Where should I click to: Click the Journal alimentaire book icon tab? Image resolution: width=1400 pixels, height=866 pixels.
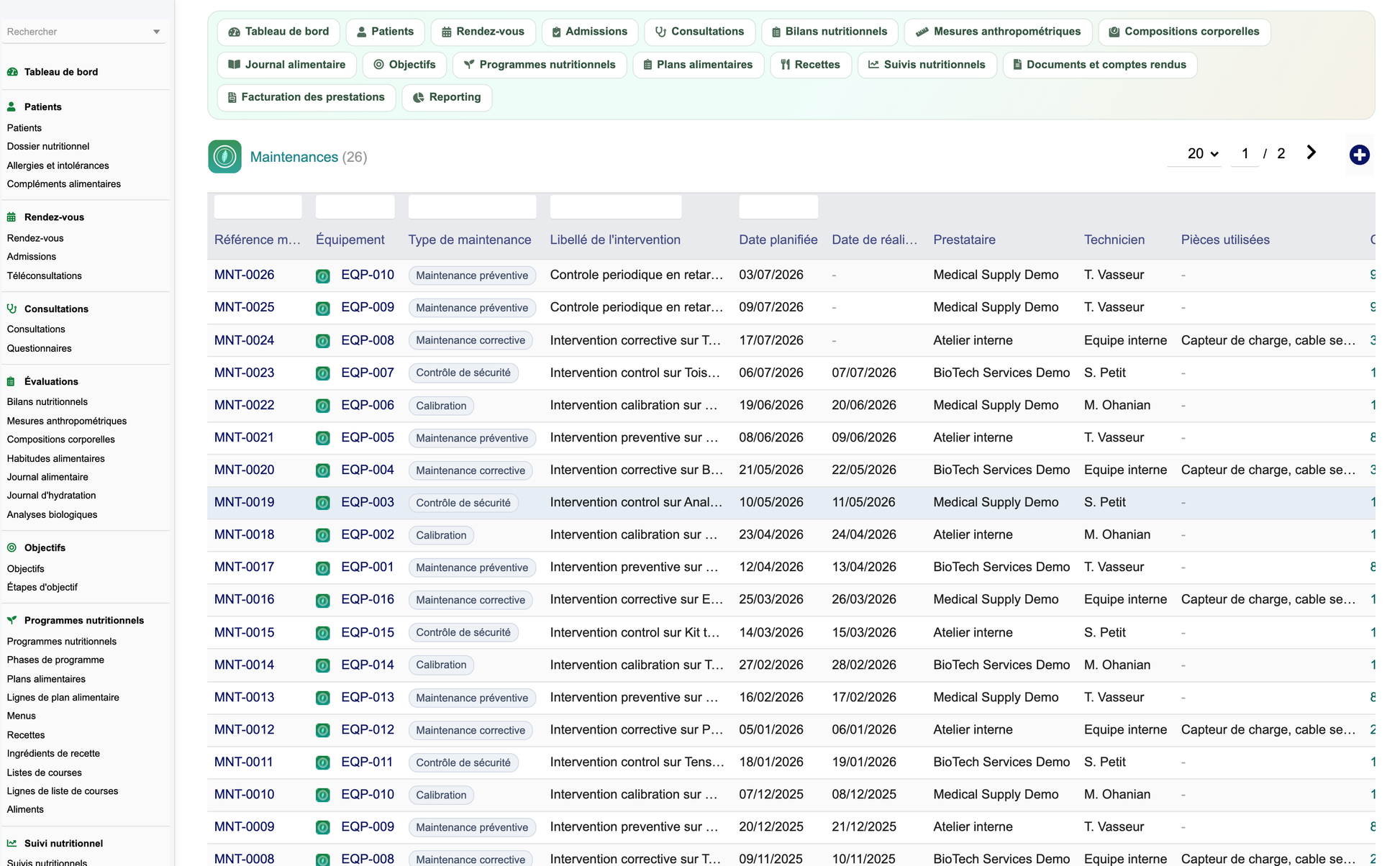pos(234,65)
